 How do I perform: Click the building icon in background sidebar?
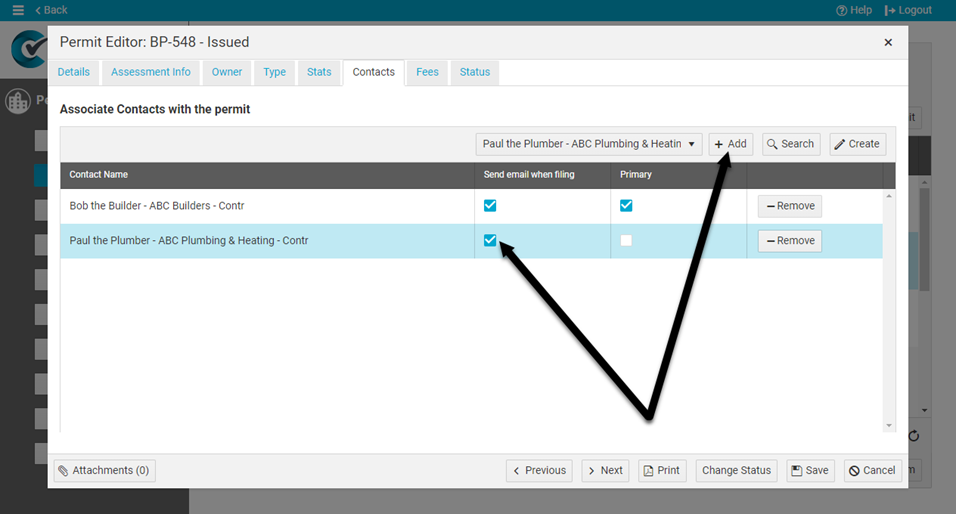(18, 101)
